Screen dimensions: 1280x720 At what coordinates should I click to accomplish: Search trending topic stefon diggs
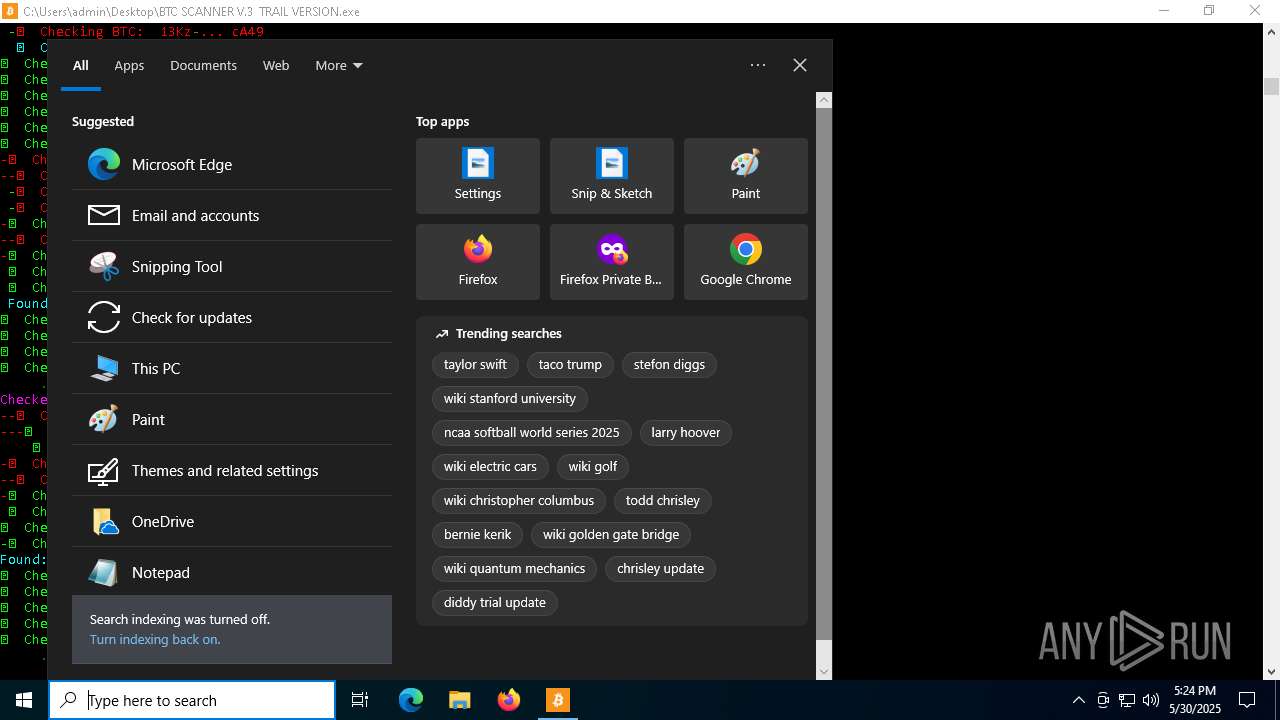click(669, 365)
